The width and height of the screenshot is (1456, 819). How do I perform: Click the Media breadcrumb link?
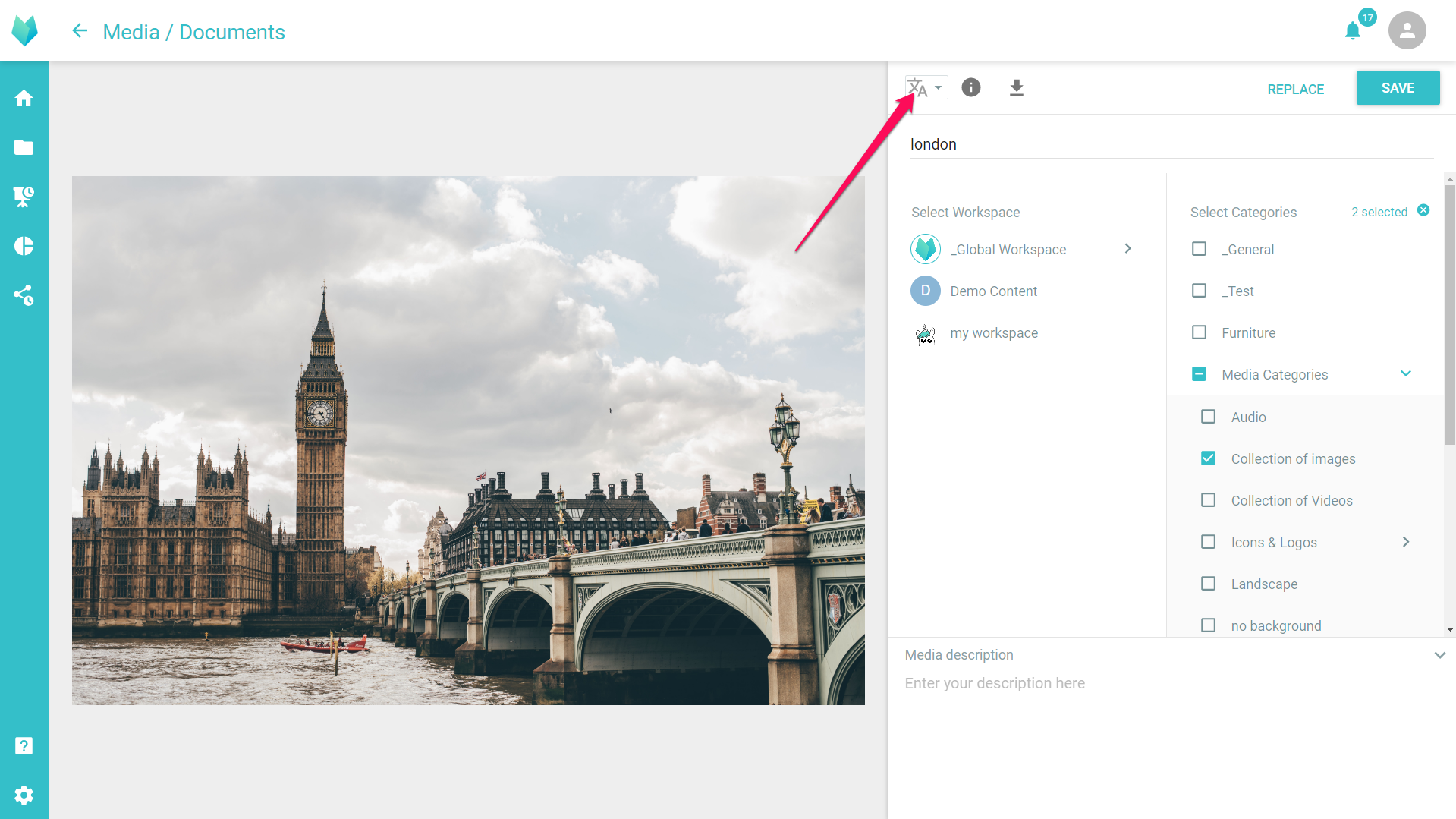131,32
